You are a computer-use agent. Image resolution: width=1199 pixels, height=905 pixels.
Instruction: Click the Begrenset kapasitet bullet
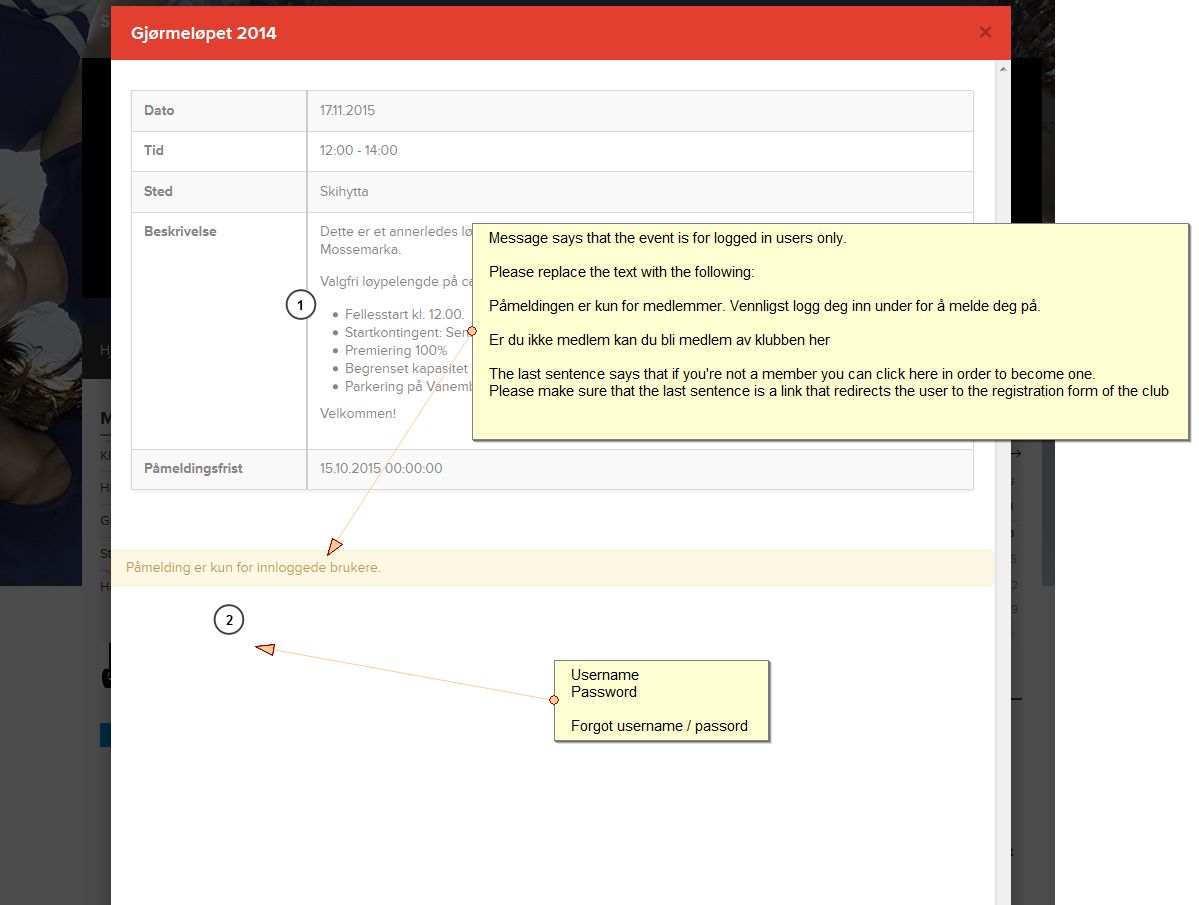406,368
